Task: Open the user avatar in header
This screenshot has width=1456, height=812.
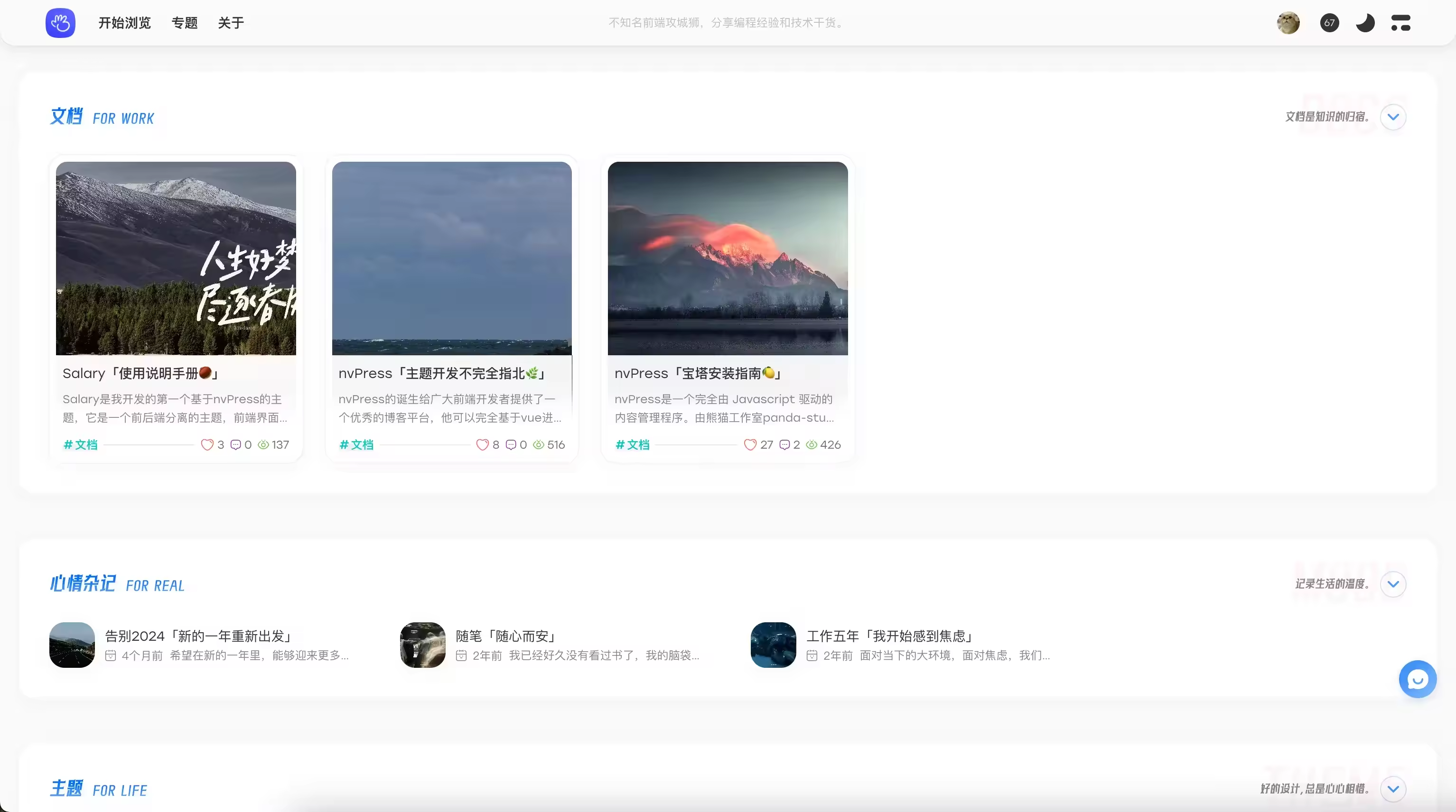Action: pyautogui.click(x=1288, y=23)
